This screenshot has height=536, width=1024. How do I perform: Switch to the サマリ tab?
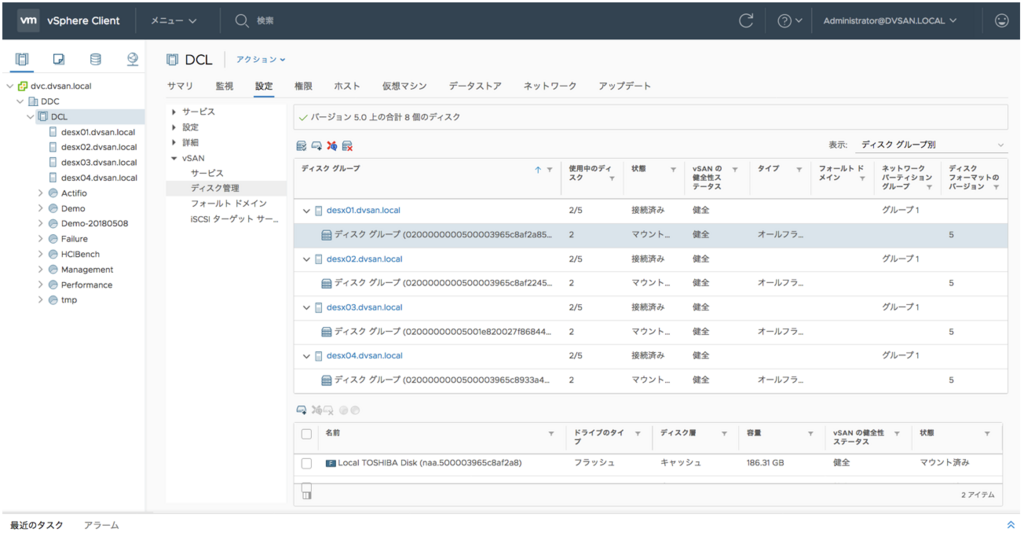point(180,86)
